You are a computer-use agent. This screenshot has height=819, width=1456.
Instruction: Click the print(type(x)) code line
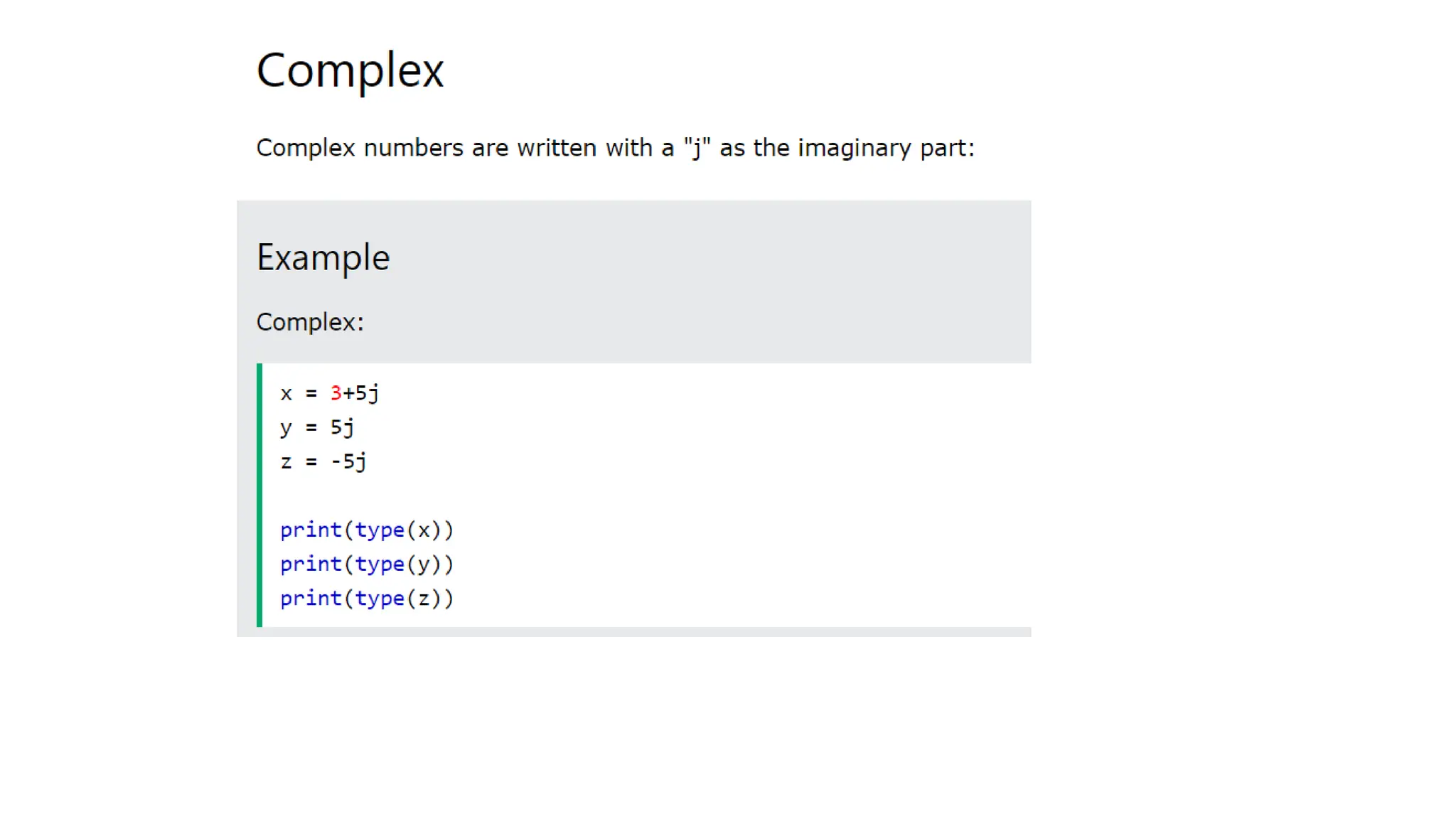tap(367, 530)
